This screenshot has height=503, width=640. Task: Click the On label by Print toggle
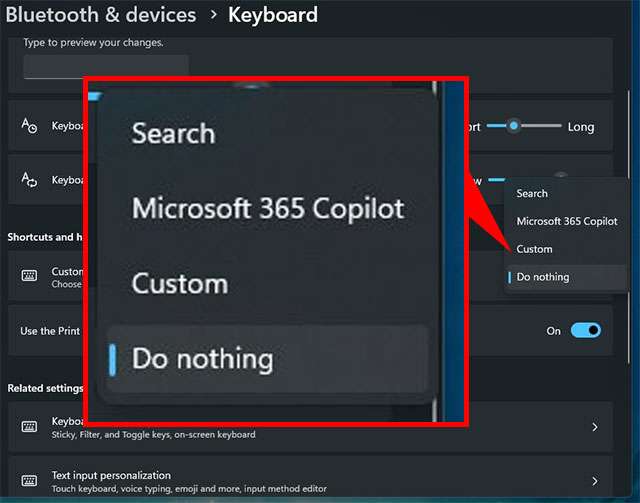coord(553,331)
